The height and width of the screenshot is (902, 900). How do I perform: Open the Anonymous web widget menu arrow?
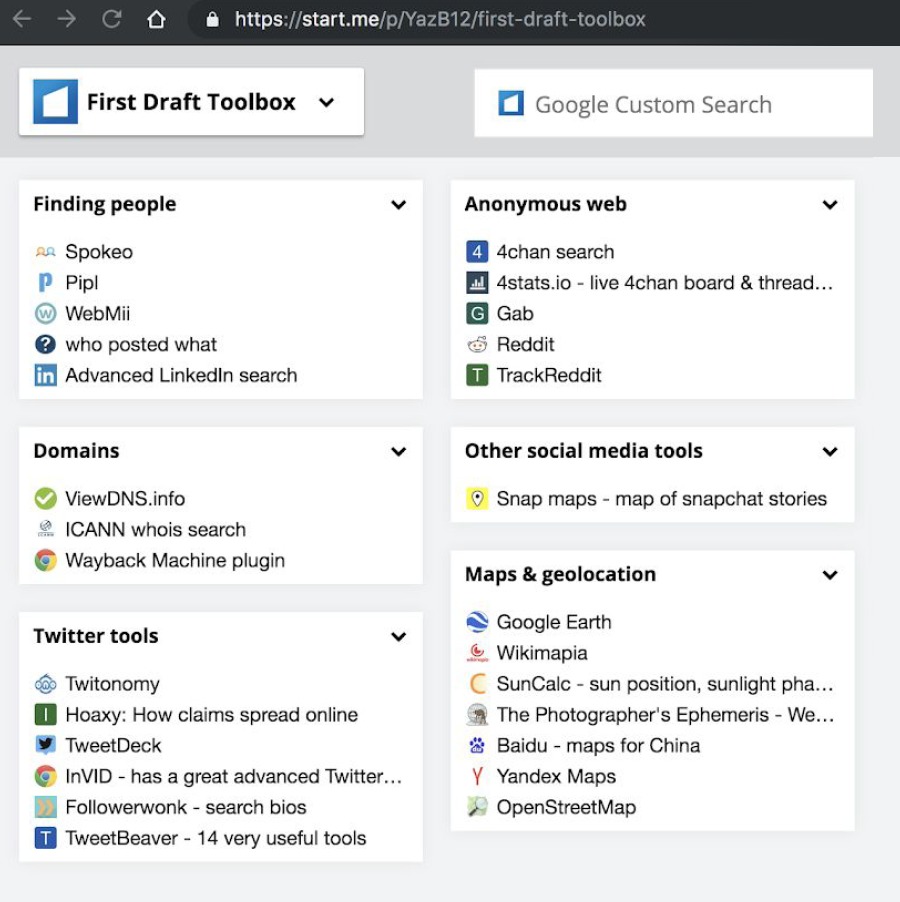coord(830,205)
